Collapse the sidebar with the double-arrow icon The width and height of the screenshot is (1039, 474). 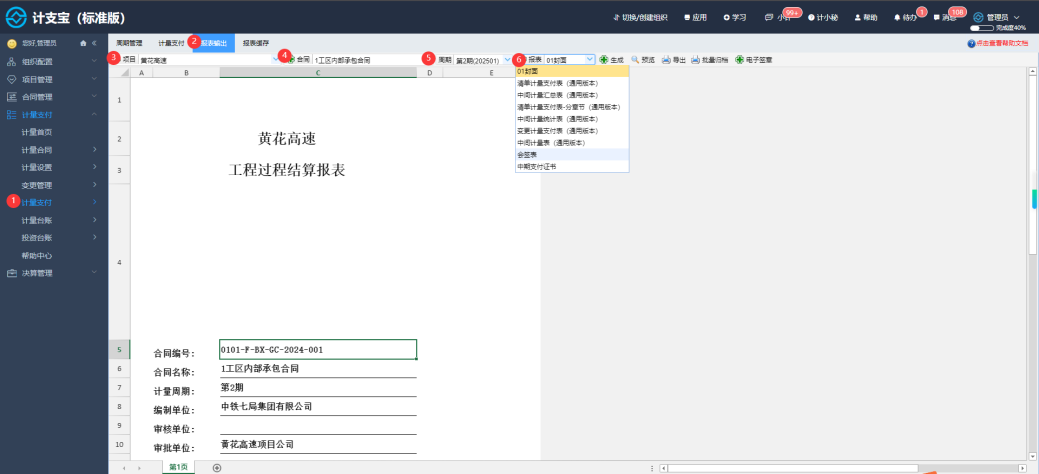click(x=94, y=43)
